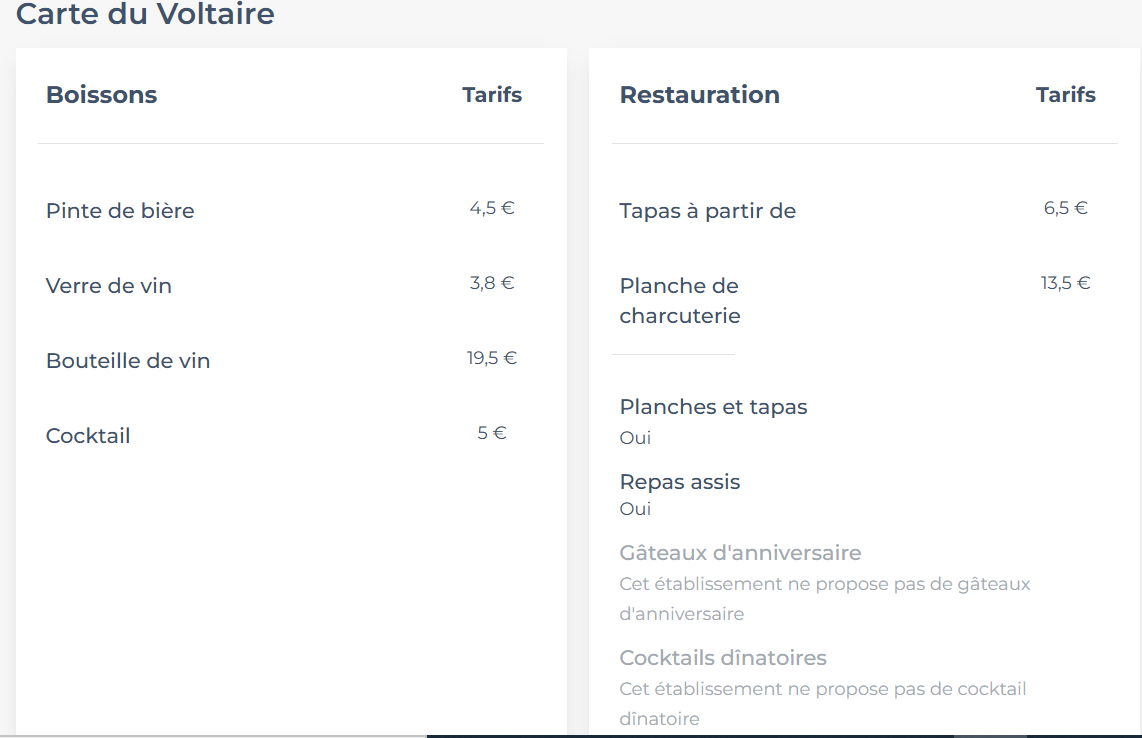Select Tapas à partir de entry
Viewport: 1142px width, 738px height.
(707, 211)
